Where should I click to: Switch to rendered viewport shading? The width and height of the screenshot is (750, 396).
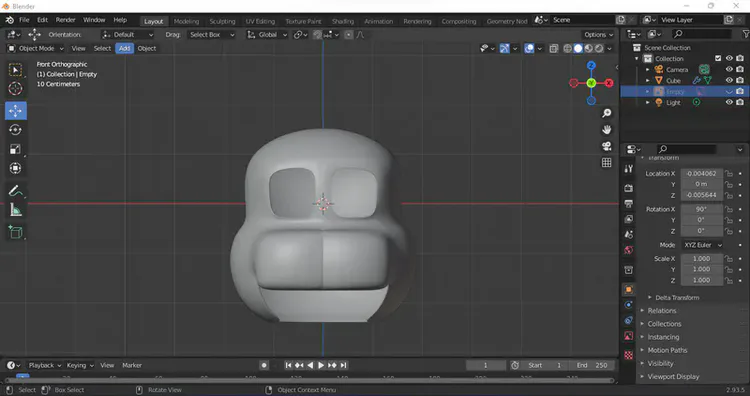point(599,48)
